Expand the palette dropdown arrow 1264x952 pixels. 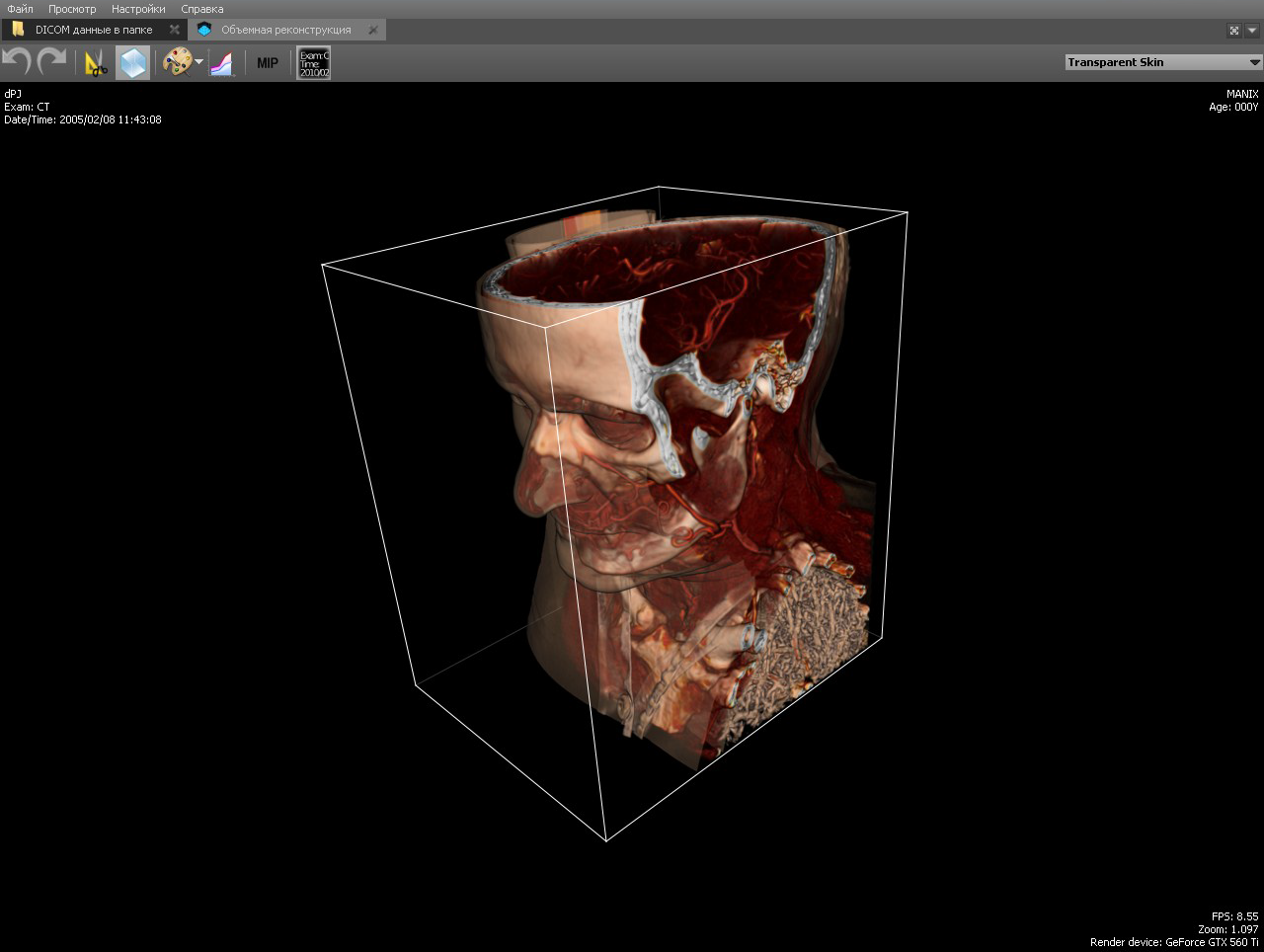[199, 63]
